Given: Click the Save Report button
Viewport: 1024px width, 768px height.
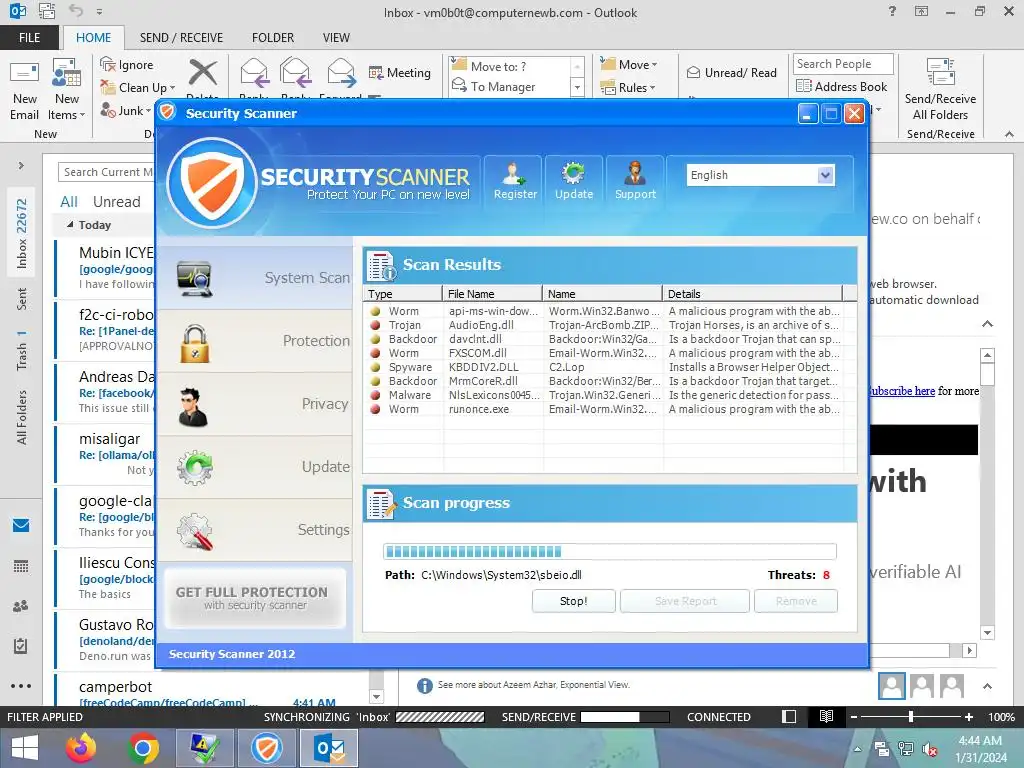Looking at the screenshot, I should (684, 601).
